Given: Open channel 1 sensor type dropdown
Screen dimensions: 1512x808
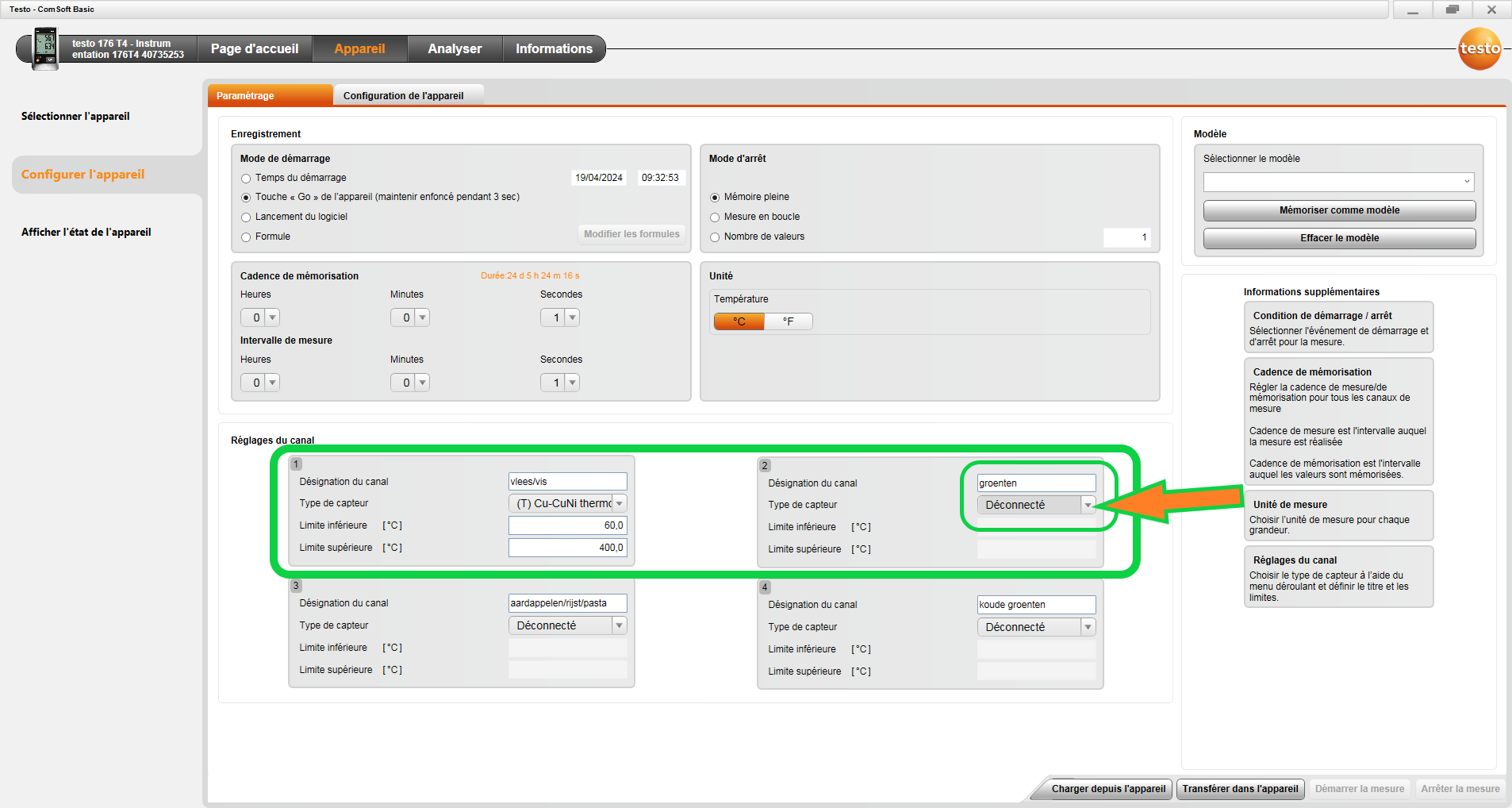Looking at the screenshot, I should click(619, 504).
